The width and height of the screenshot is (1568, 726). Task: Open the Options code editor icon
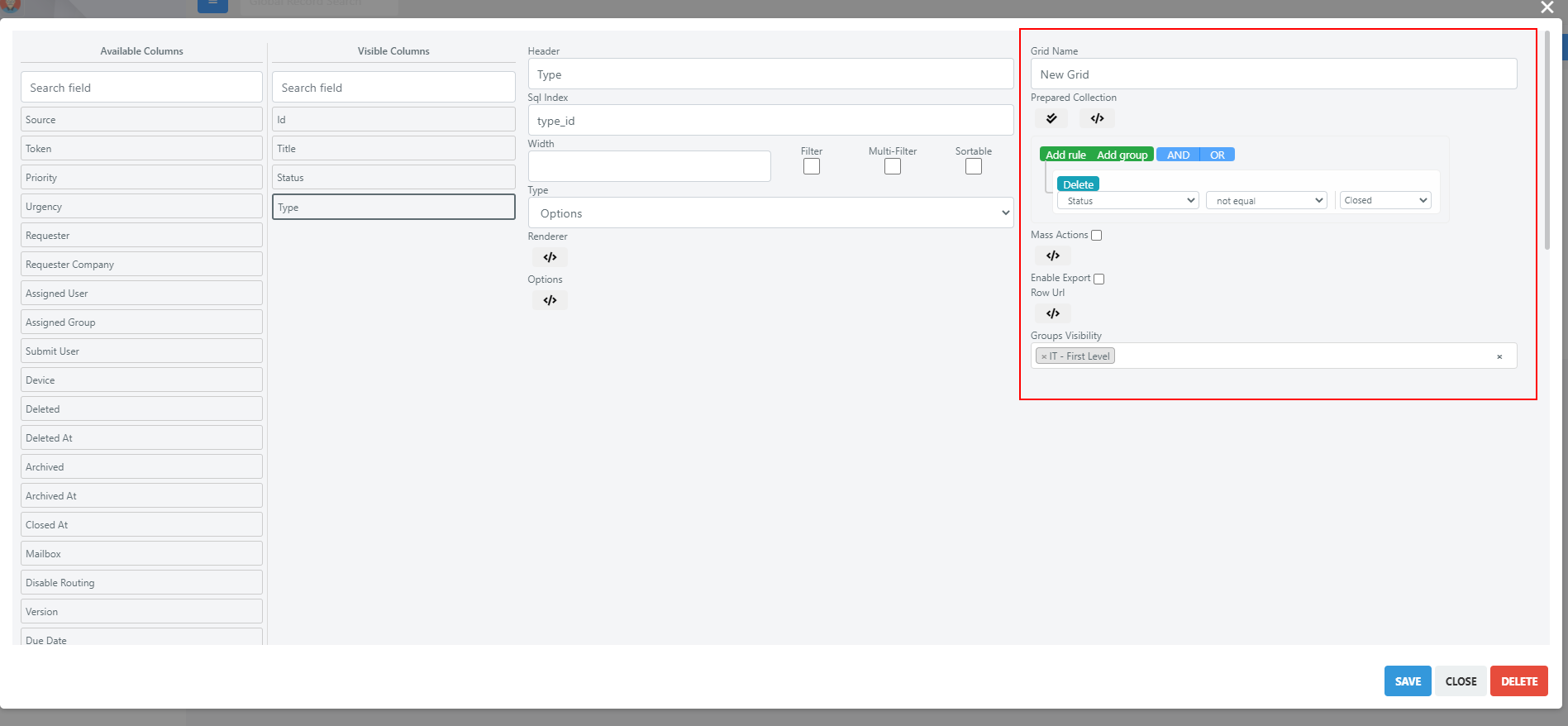pos(550,300)
